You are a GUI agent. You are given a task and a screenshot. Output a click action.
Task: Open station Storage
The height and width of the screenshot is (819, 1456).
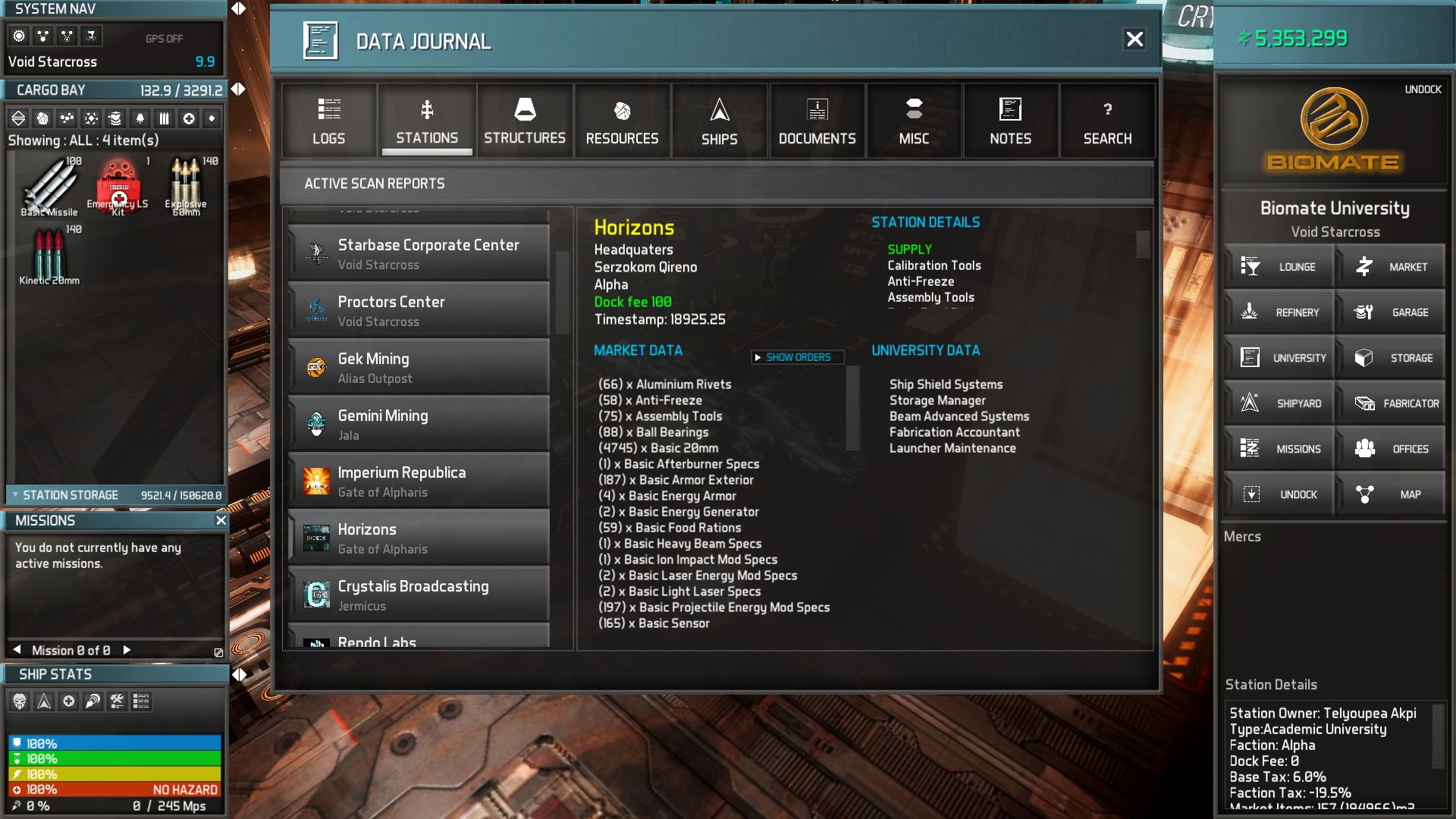(x=1391, y=358)
